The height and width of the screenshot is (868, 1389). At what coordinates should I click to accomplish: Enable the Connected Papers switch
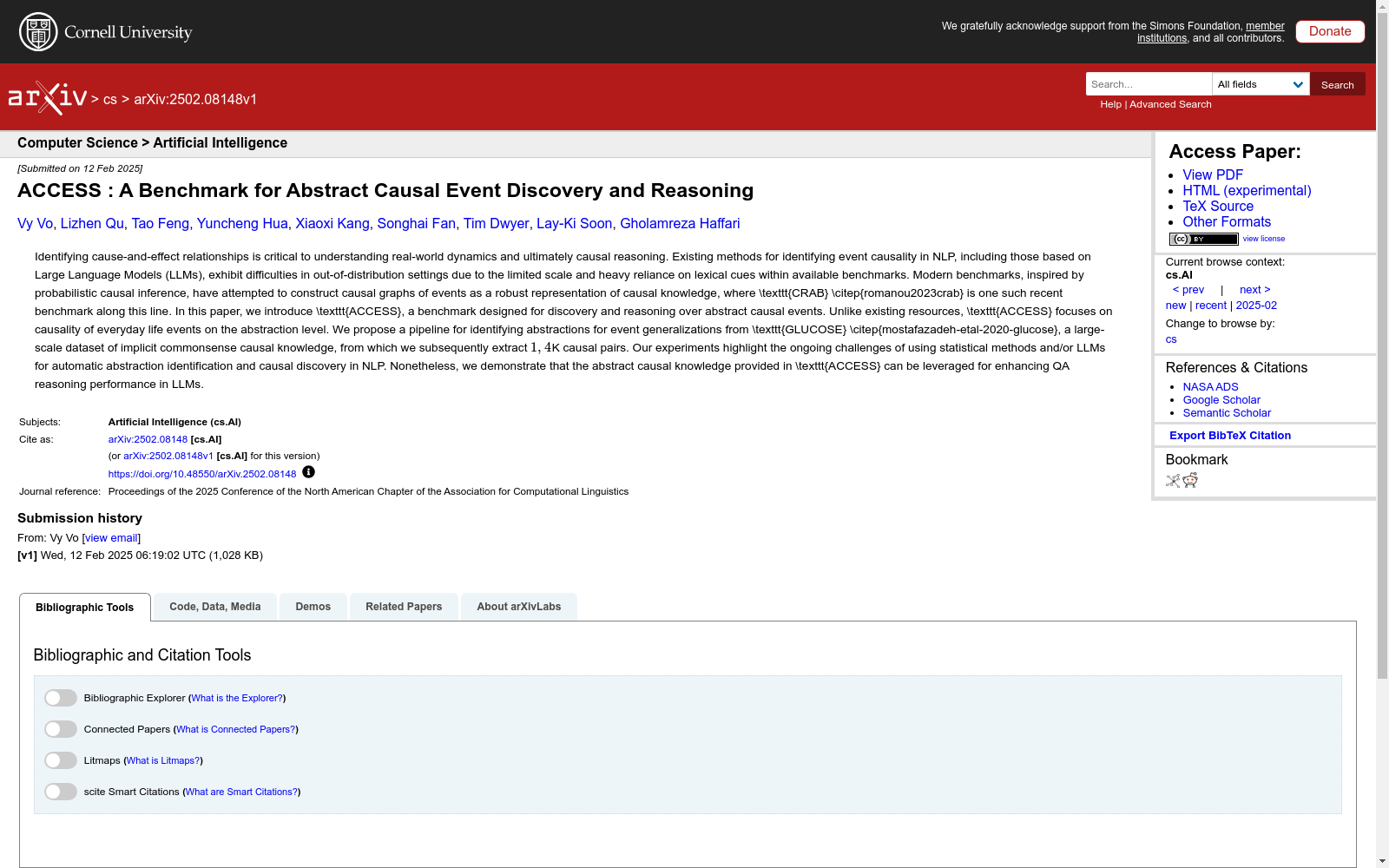click(x=61, y=729)
